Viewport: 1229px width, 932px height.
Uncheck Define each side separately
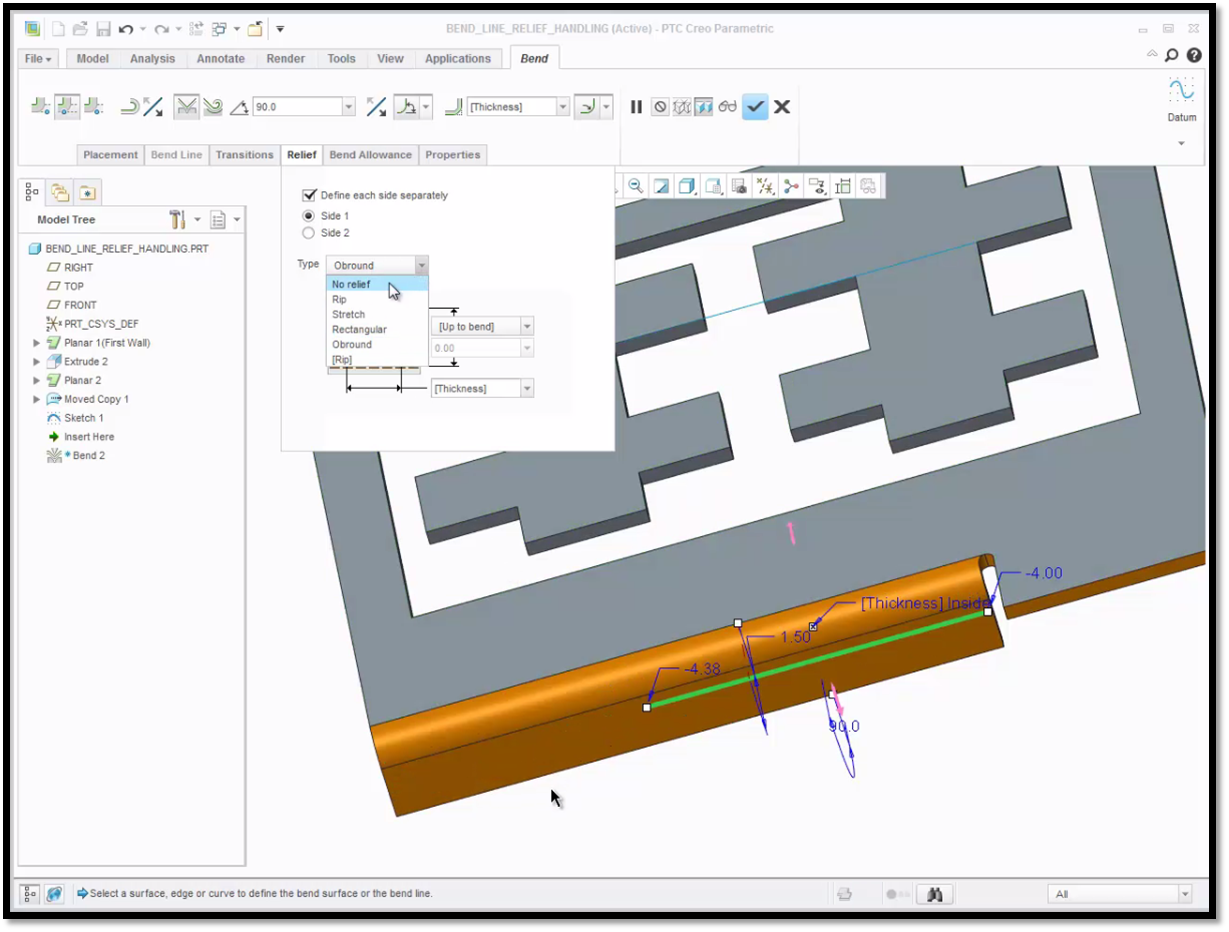pyautogui.click(x=309, y=195)
